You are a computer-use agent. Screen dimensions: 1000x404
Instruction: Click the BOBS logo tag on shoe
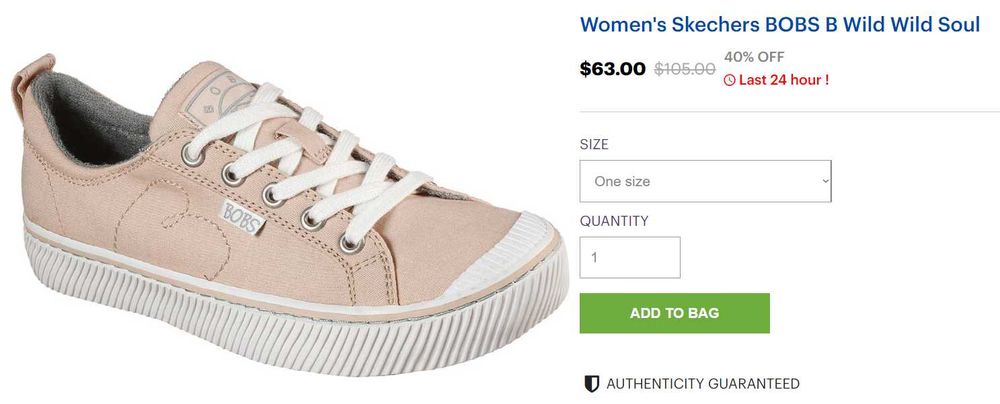pos(238,213)
